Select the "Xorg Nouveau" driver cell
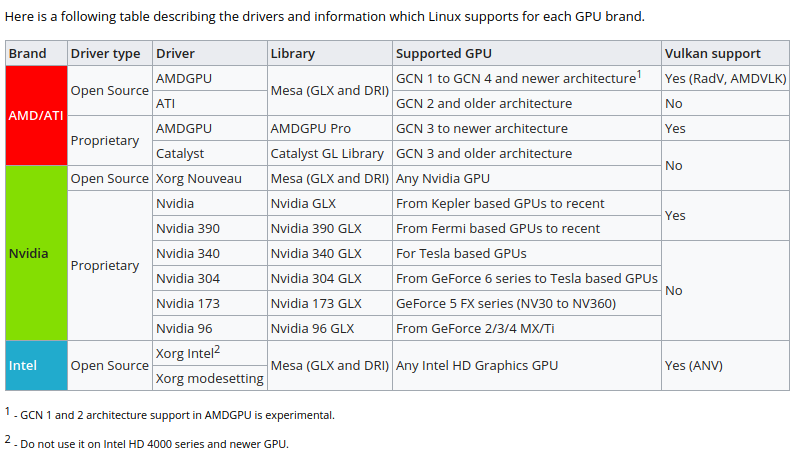The width and height of the screenshot is (793, 463). click(199, 179)
